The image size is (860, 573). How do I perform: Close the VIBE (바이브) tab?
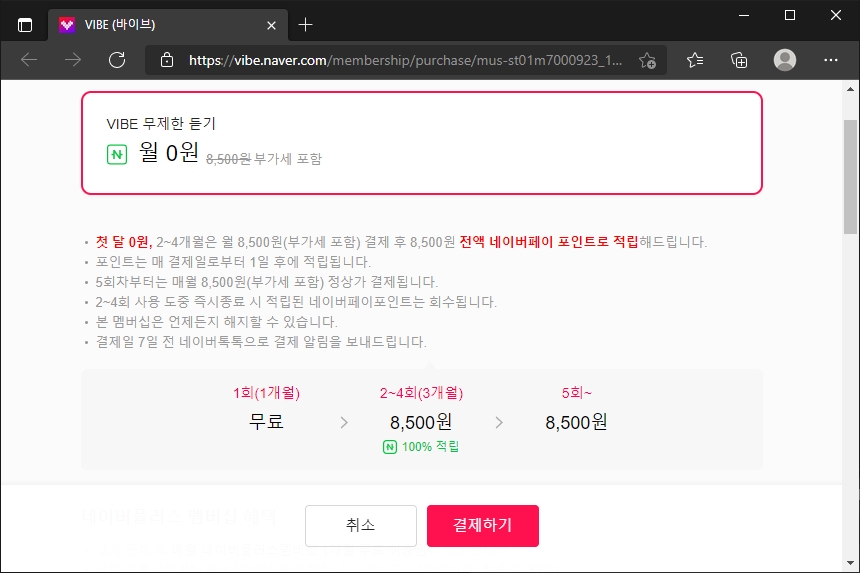pyautogui.click(x=271, y=25)
